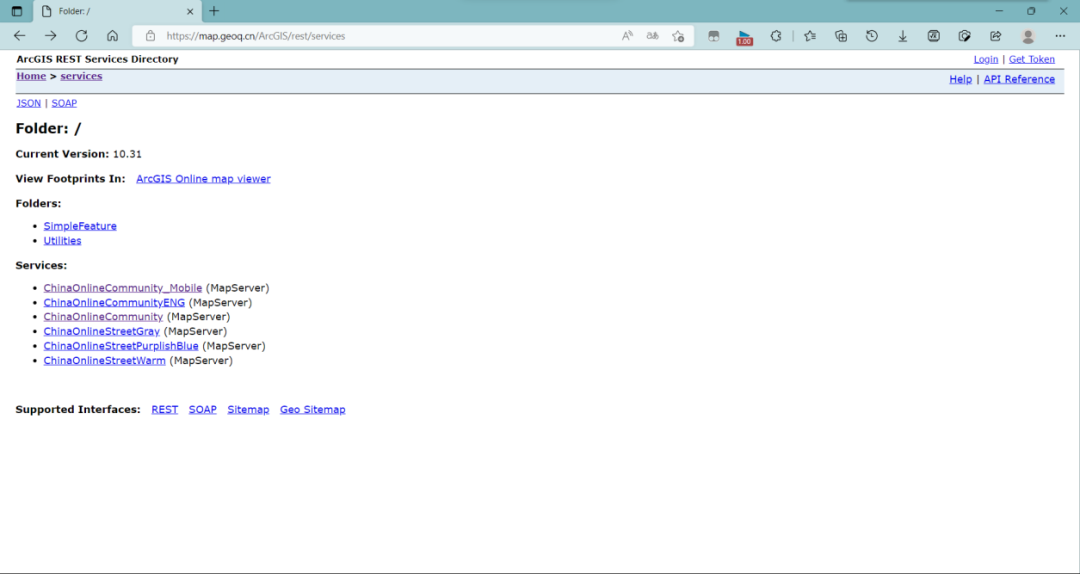Open the Sitemap interface link
Screen dimensions: 1080x574
[x=248, y=409]
